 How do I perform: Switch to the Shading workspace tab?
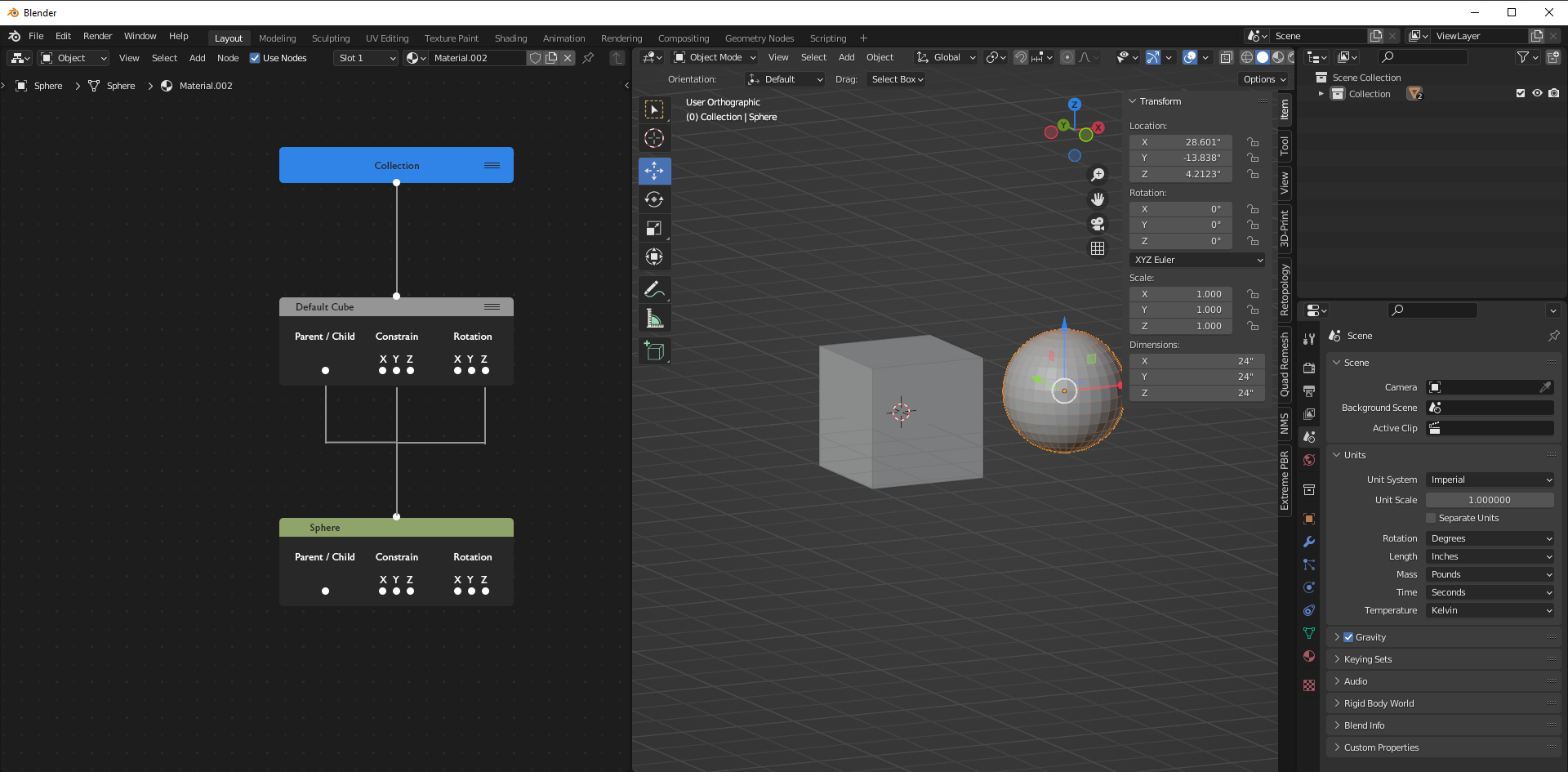click(510, 38)
